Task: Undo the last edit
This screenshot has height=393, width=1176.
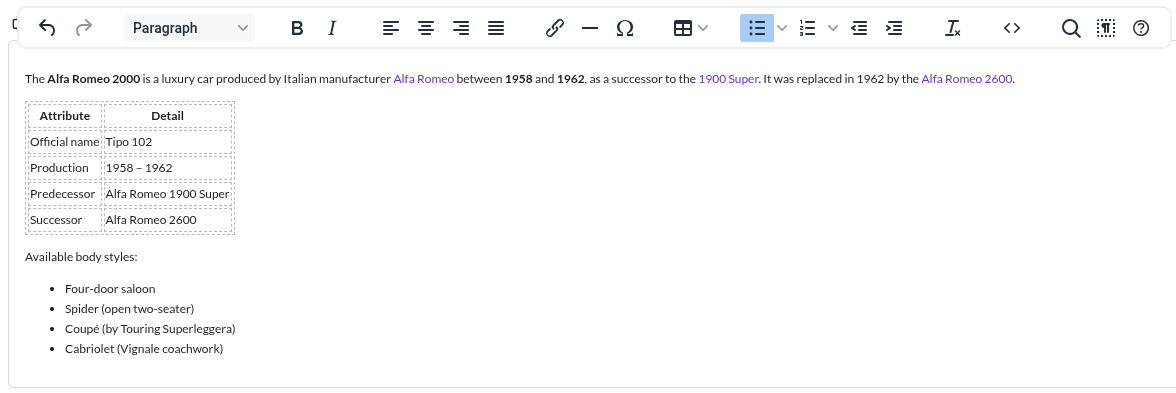Action: pos(46,28)
